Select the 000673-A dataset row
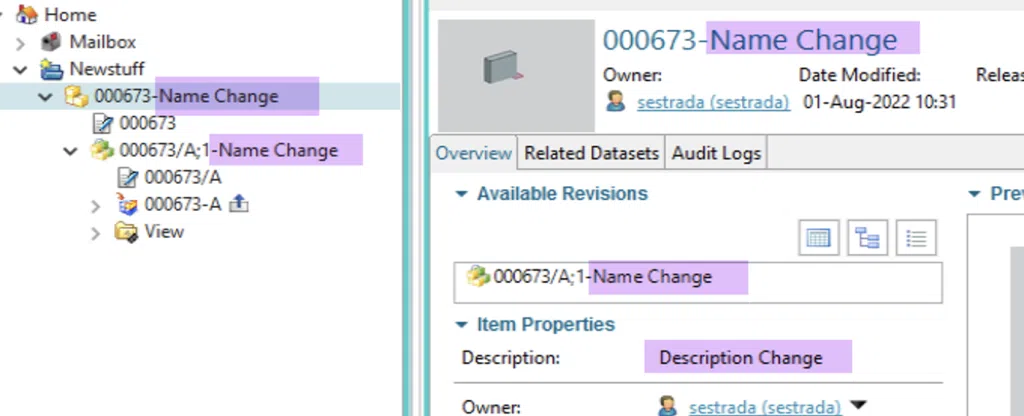The height and width of the screenshot is (416, 1024). [x=183, y=204]
